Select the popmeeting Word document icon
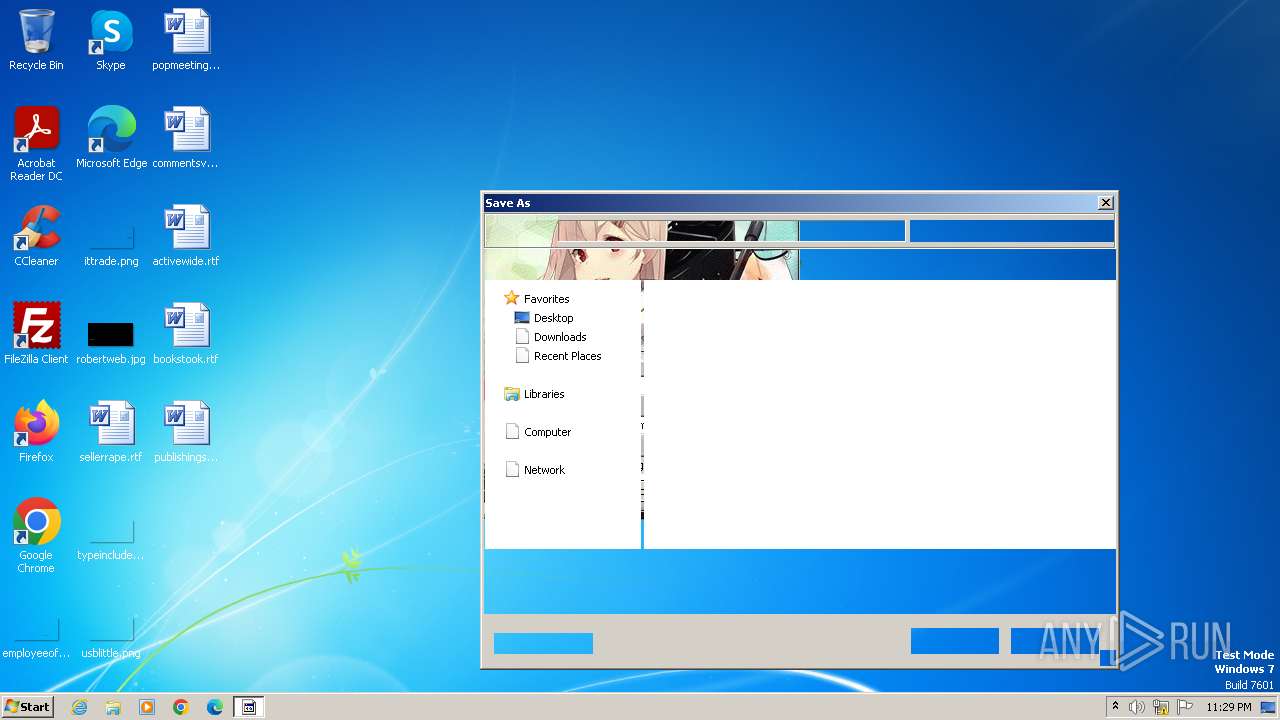Screen dimensions: 1280x720 pyautogui.click(x=186, y=40)
